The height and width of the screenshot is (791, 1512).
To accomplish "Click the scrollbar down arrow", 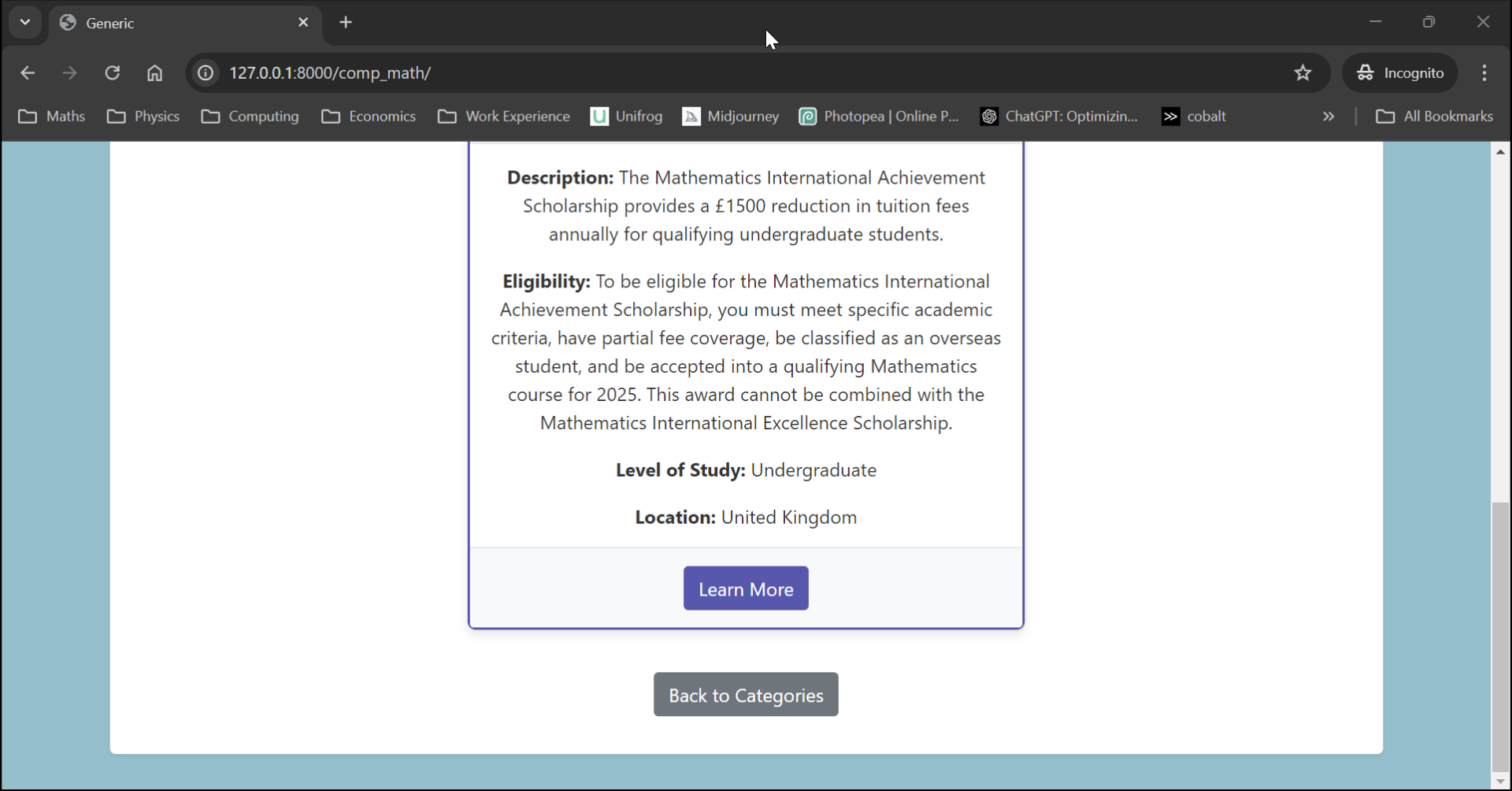I will 1501,782.
